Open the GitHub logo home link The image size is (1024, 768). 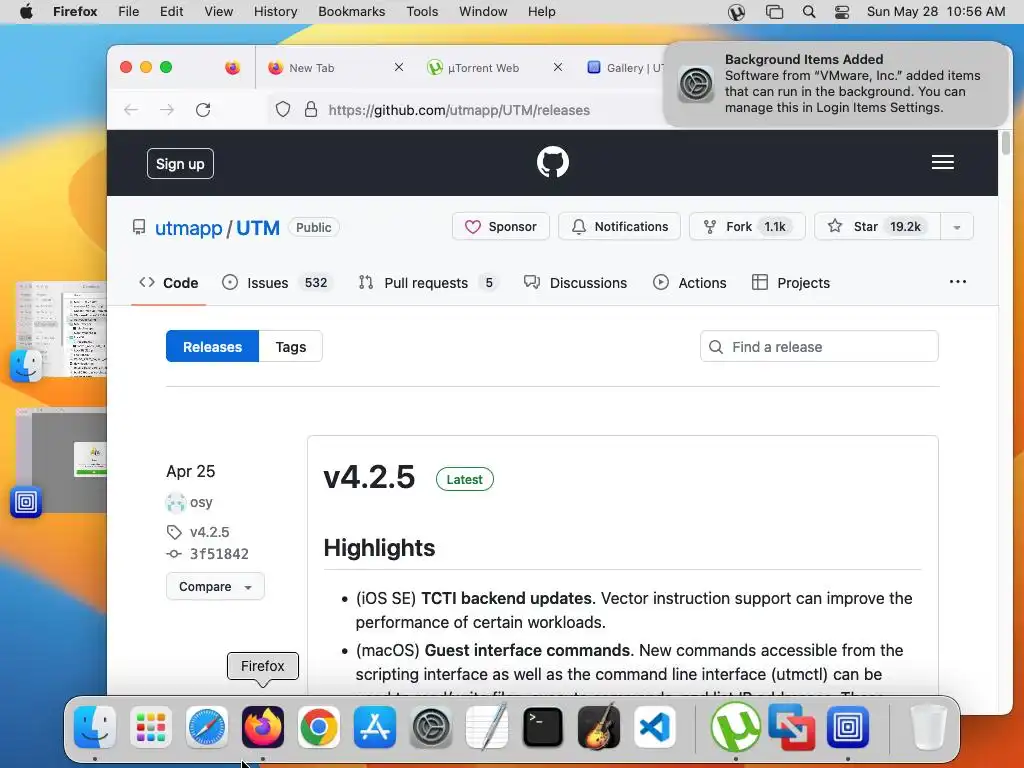coord(552,162)
